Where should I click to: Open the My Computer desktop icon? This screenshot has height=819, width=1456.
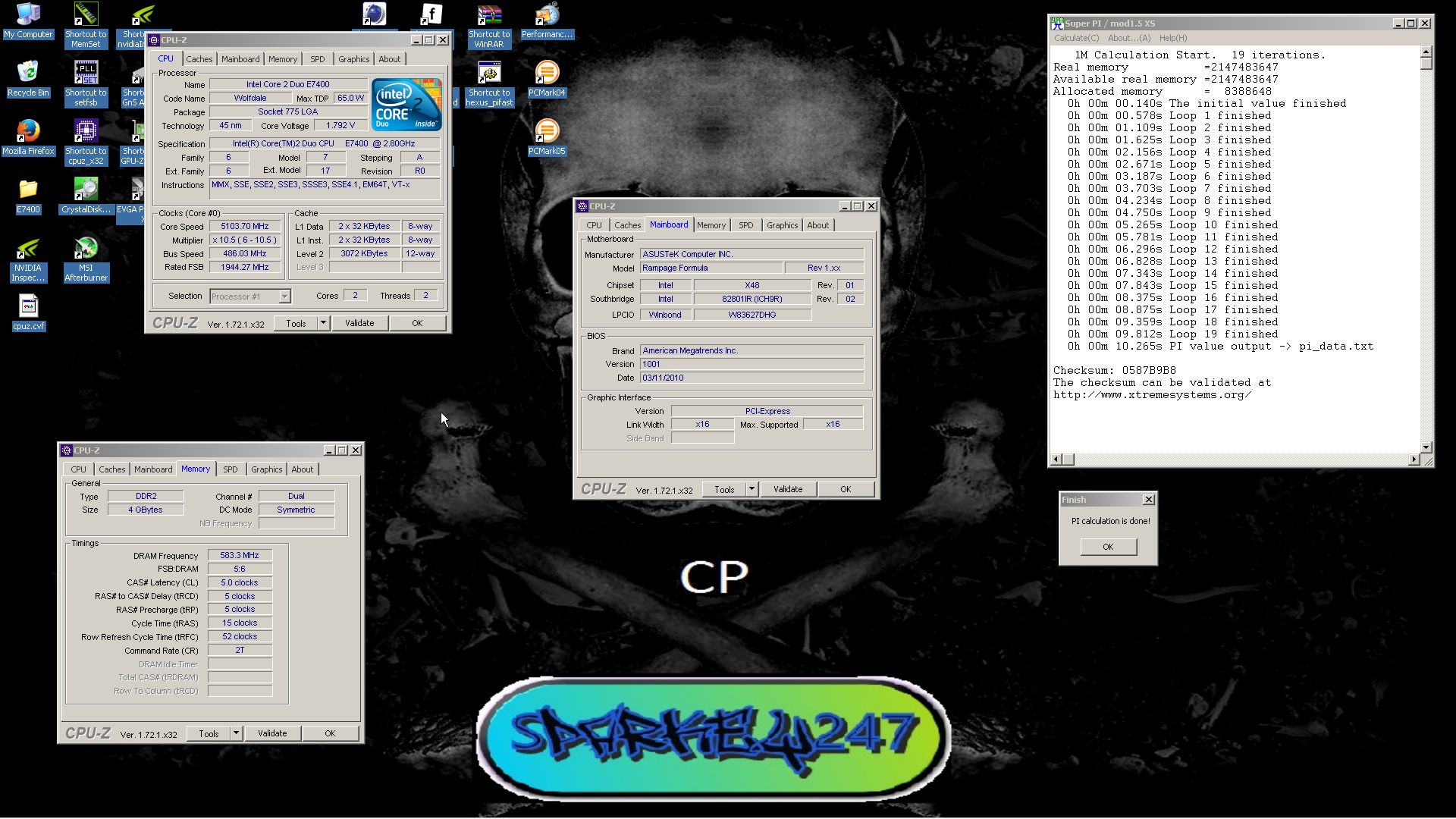(28, 20)
